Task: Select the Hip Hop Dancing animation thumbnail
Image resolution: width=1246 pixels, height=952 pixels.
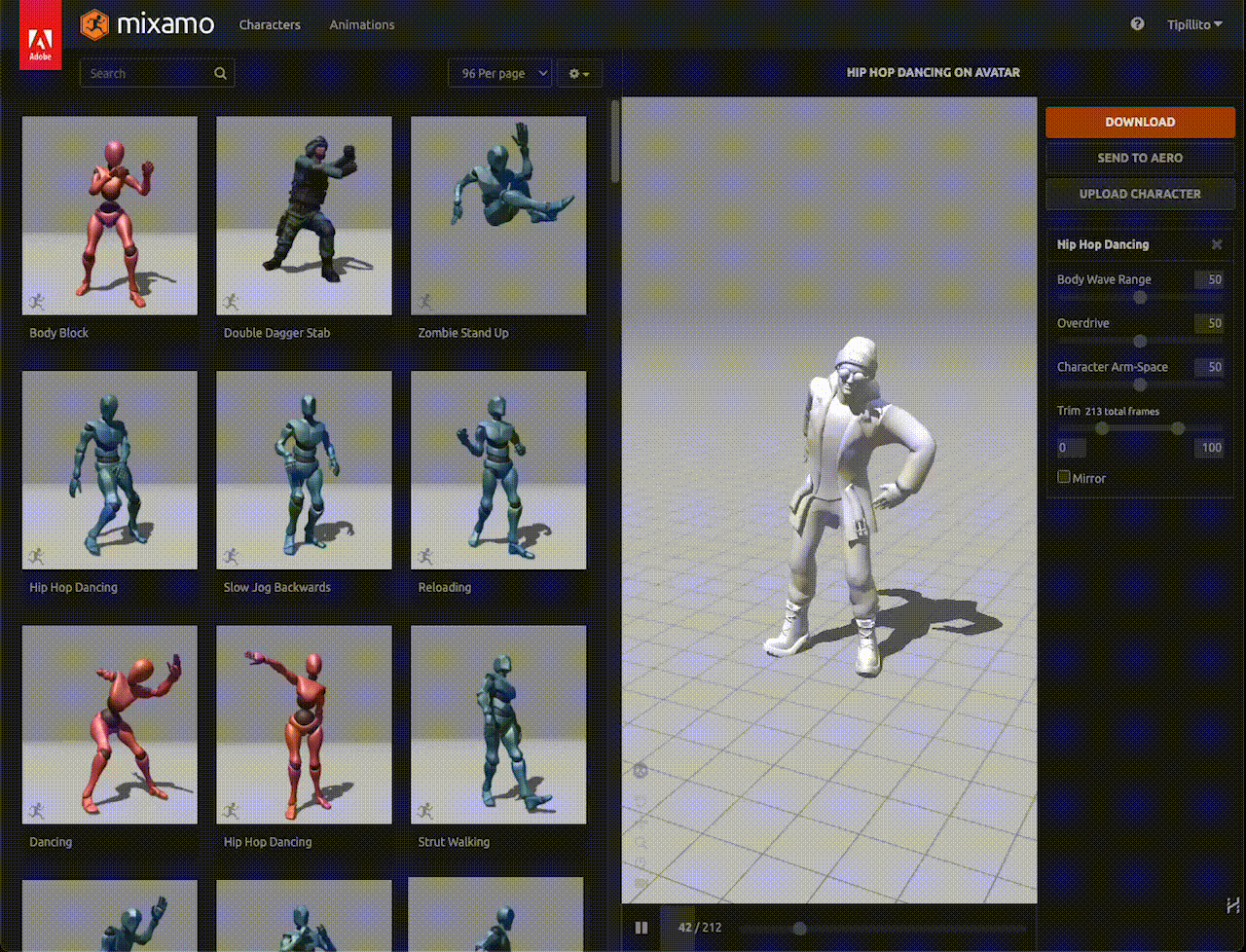Action: pyautogui.click(x=109, y=469)
